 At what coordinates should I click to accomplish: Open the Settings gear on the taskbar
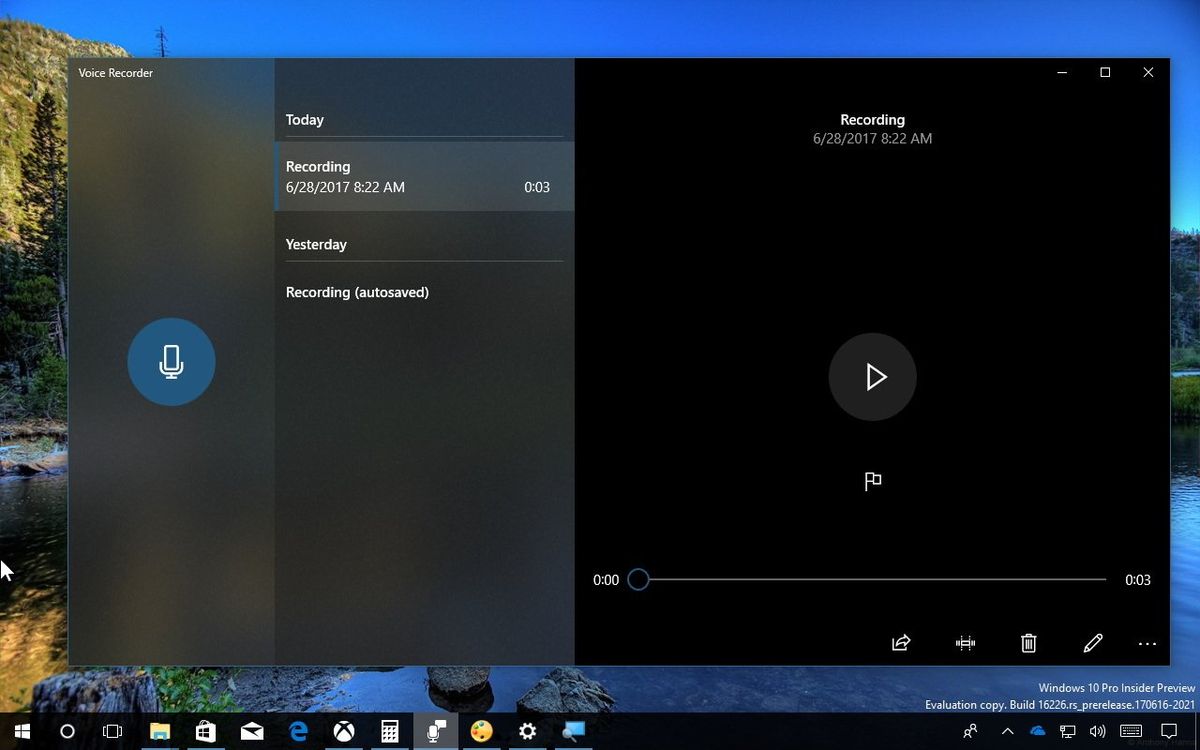pos(527,731)
